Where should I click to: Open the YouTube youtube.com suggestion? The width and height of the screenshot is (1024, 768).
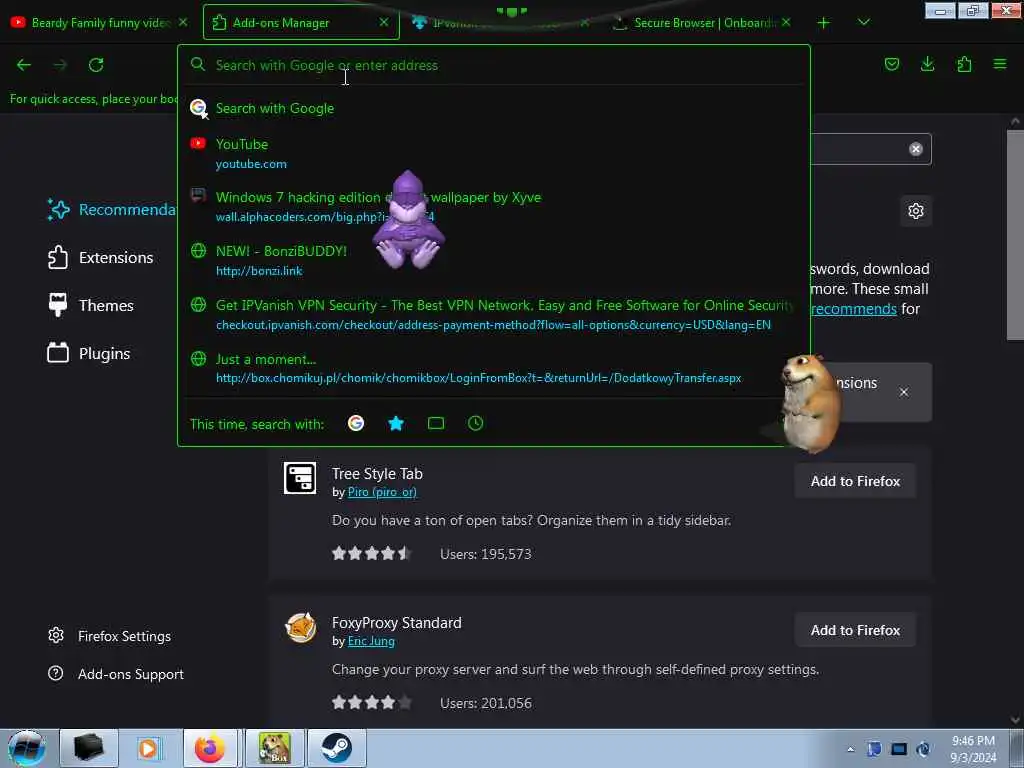[494, 153]
